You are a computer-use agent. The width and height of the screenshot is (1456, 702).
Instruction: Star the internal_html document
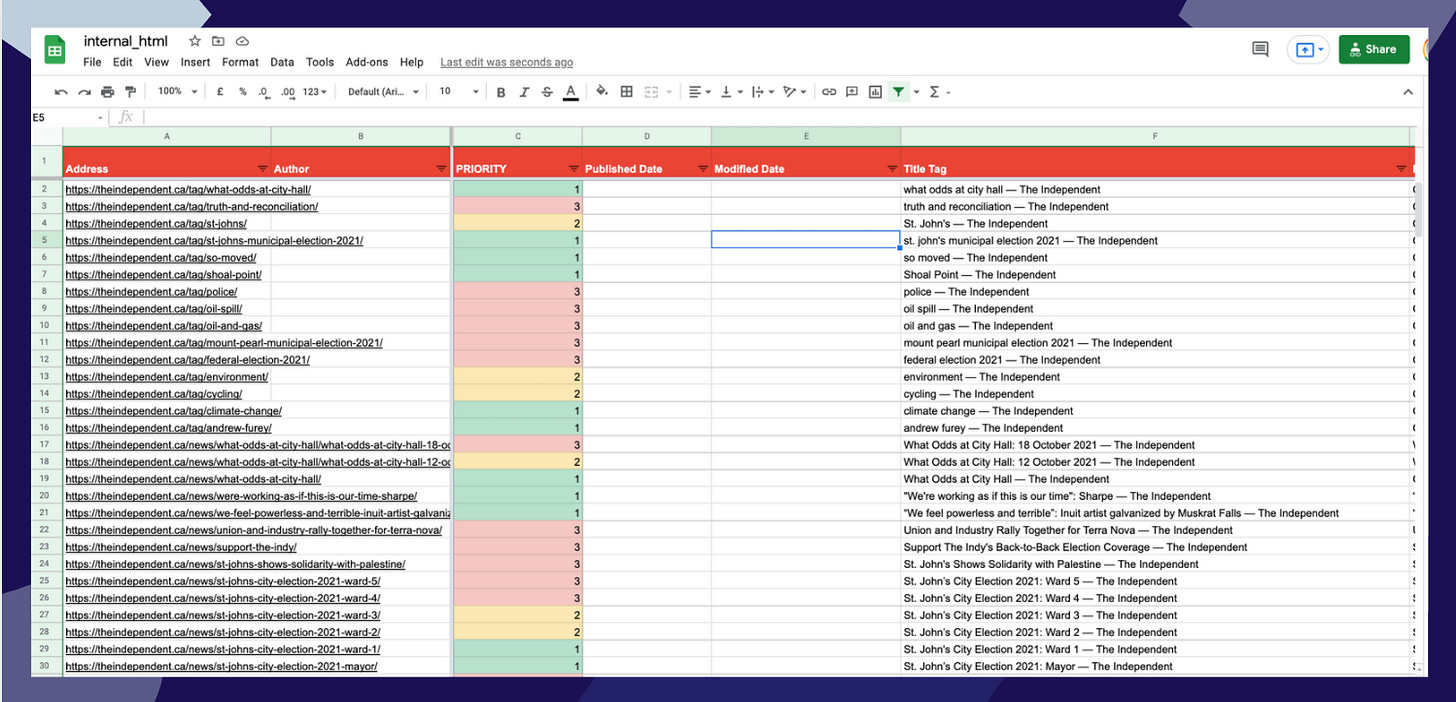tap(195, 41)
